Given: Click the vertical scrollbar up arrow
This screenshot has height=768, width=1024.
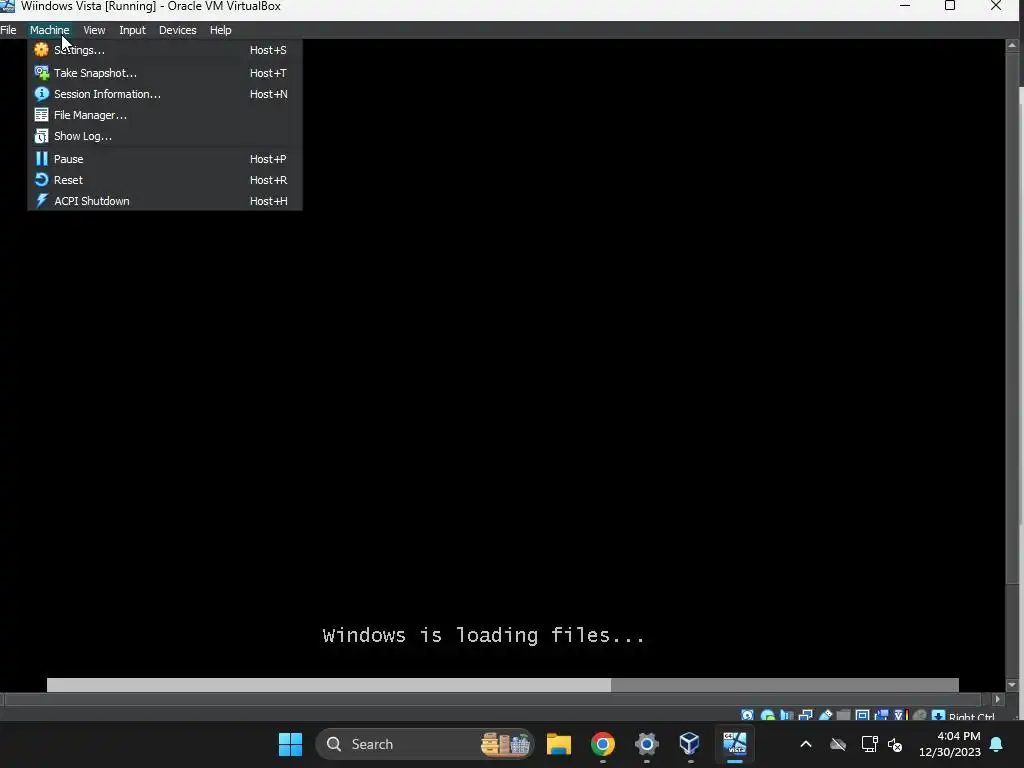Looking at the screenshot, I should (1012, 45).
